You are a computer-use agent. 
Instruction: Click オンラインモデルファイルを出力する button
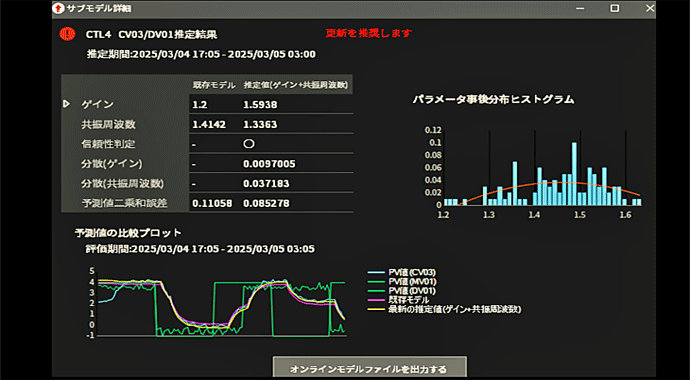pos(369,369)
